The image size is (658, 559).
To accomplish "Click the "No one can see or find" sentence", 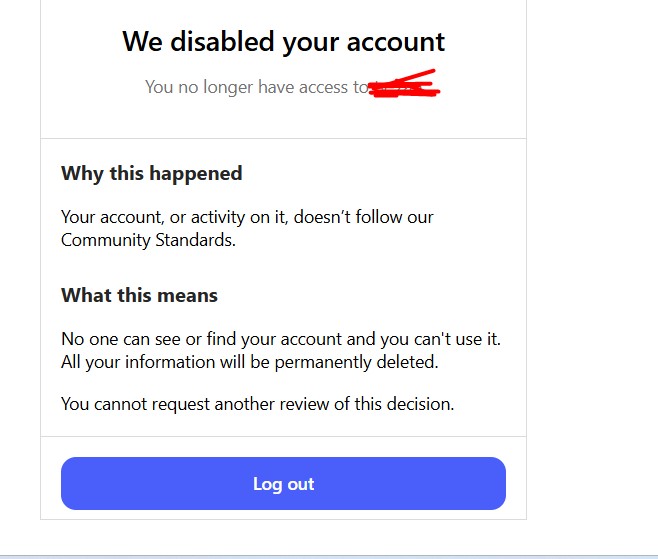I will point(280,339).
